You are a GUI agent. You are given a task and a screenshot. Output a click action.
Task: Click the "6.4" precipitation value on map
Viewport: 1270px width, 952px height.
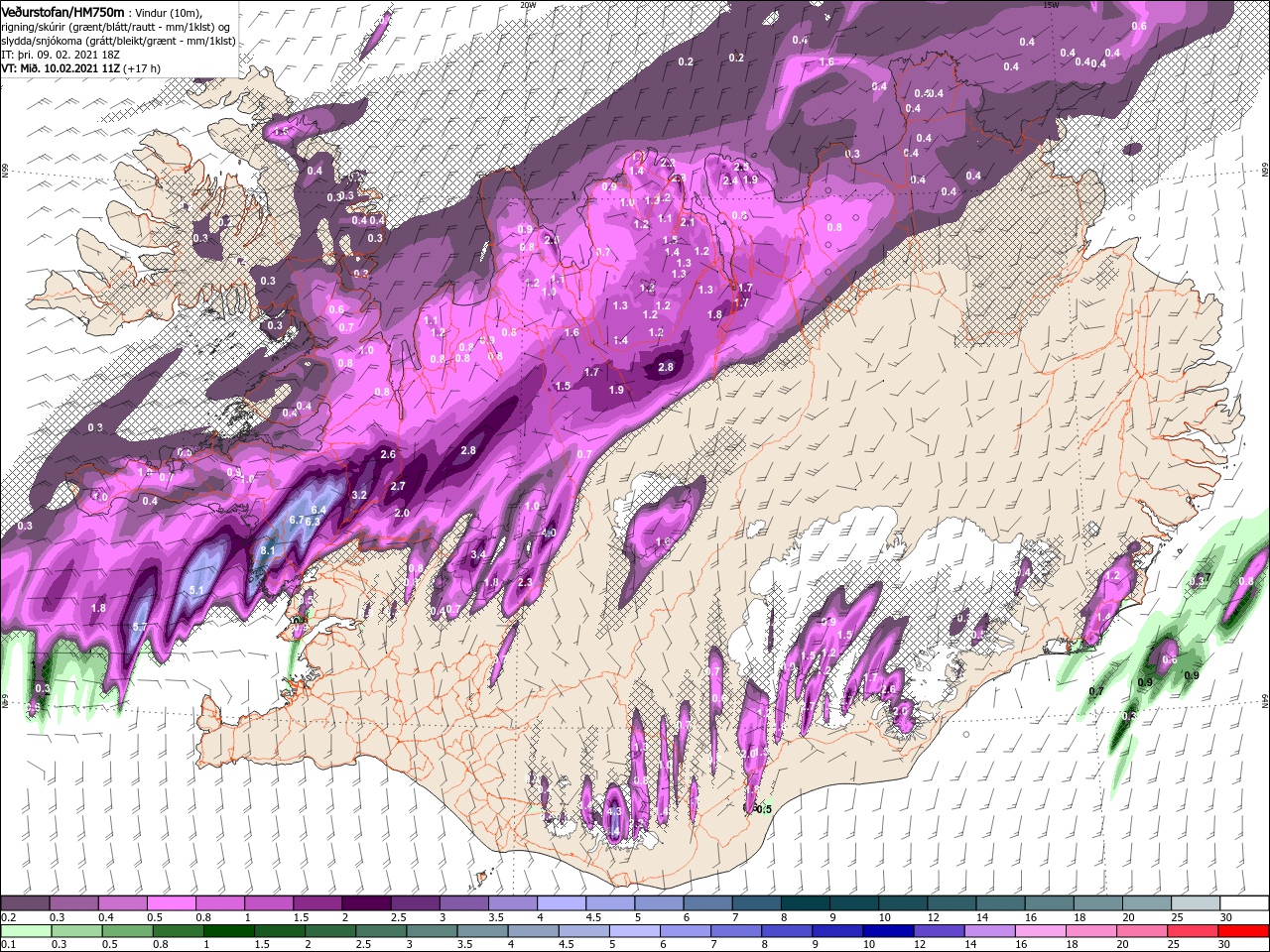tap(318, 510)
